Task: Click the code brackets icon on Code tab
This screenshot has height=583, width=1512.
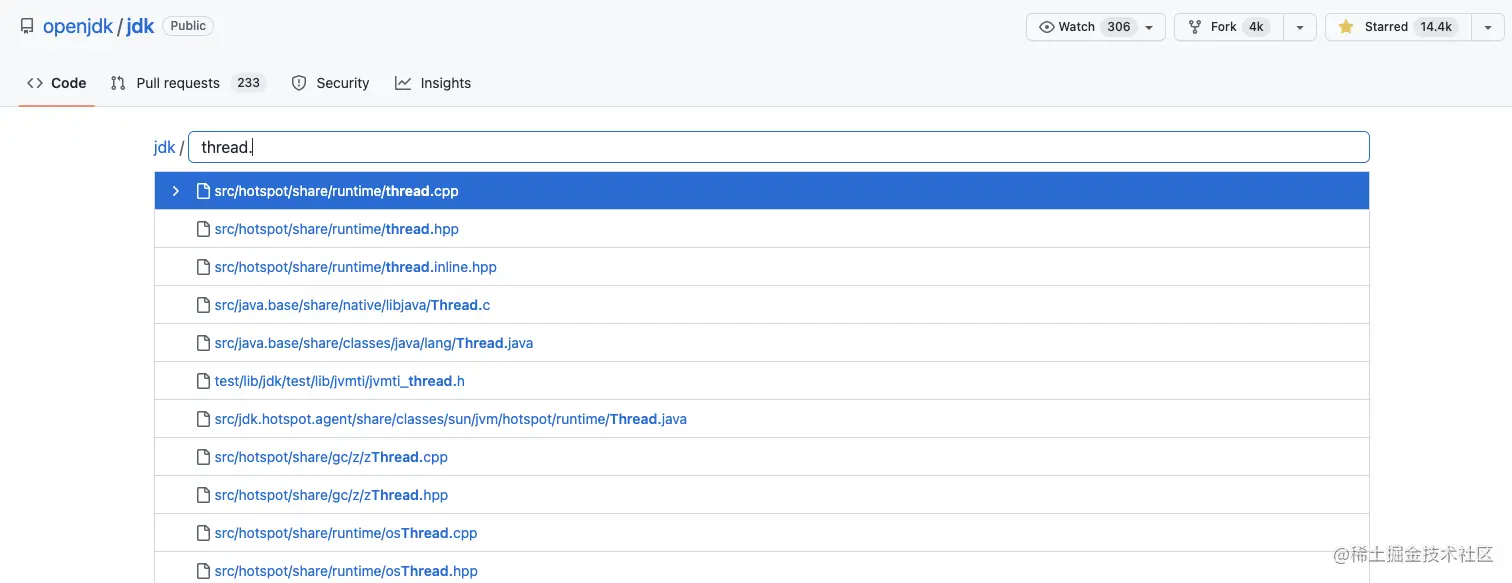Action: [35, 83]
